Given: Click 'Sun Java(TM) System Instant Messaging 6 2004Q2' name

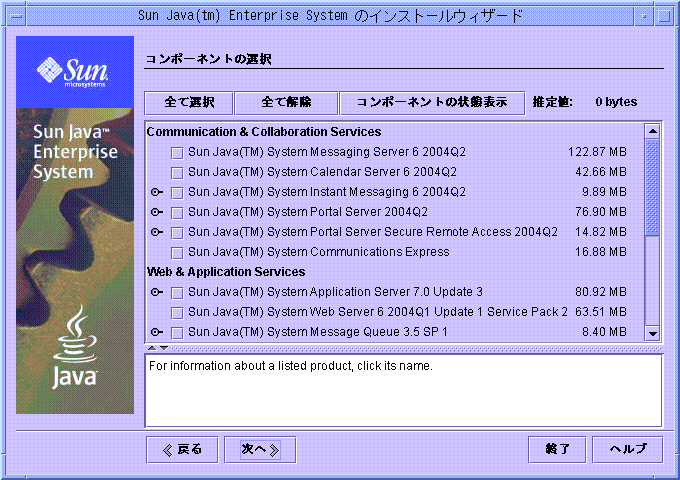Looking at the screenshot, I should click(327, 192).
